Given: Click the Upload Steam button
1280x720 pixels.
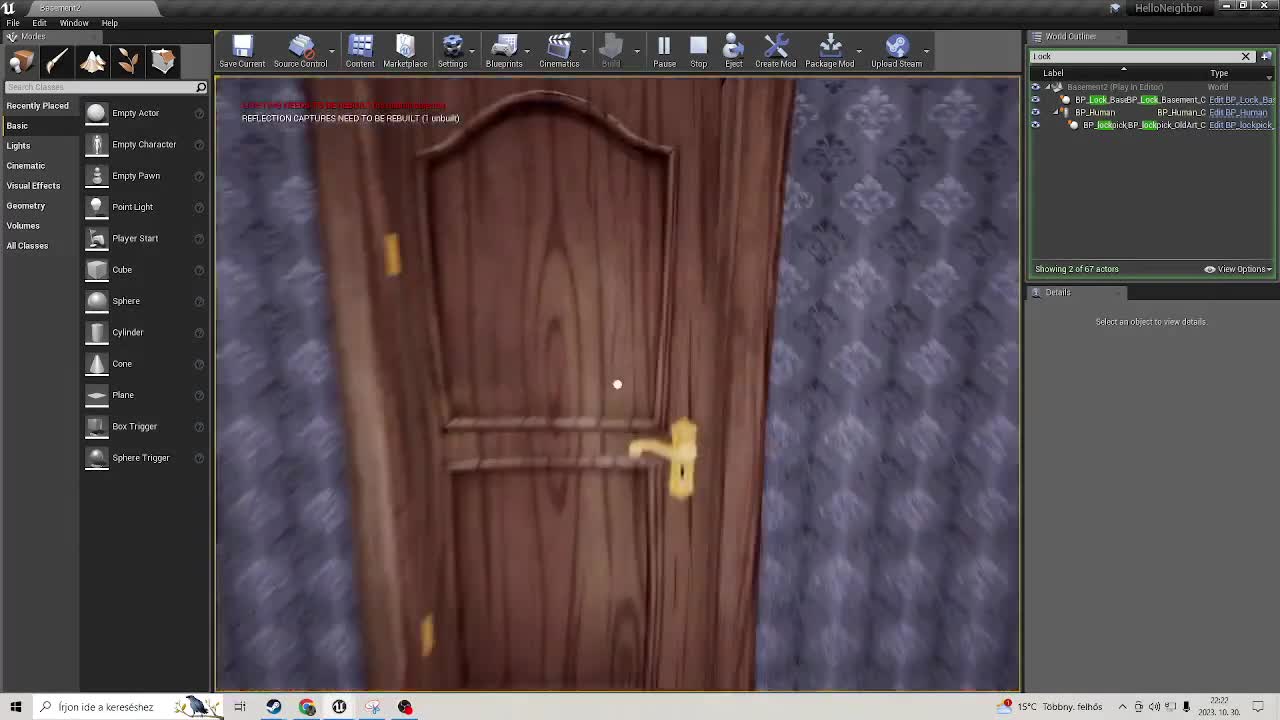Looking at the screenshot, I should click(x=896, y=51).
